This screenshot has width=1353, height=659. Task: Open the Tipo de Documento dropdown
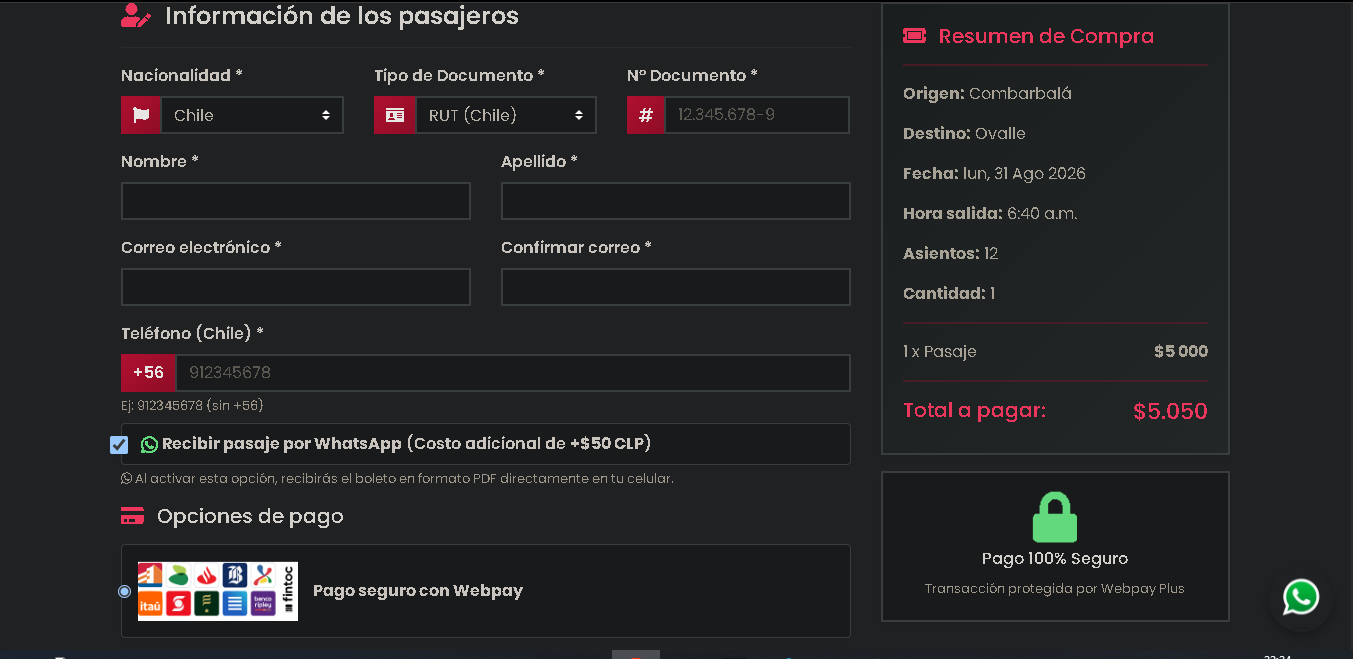tap(506, 115)
